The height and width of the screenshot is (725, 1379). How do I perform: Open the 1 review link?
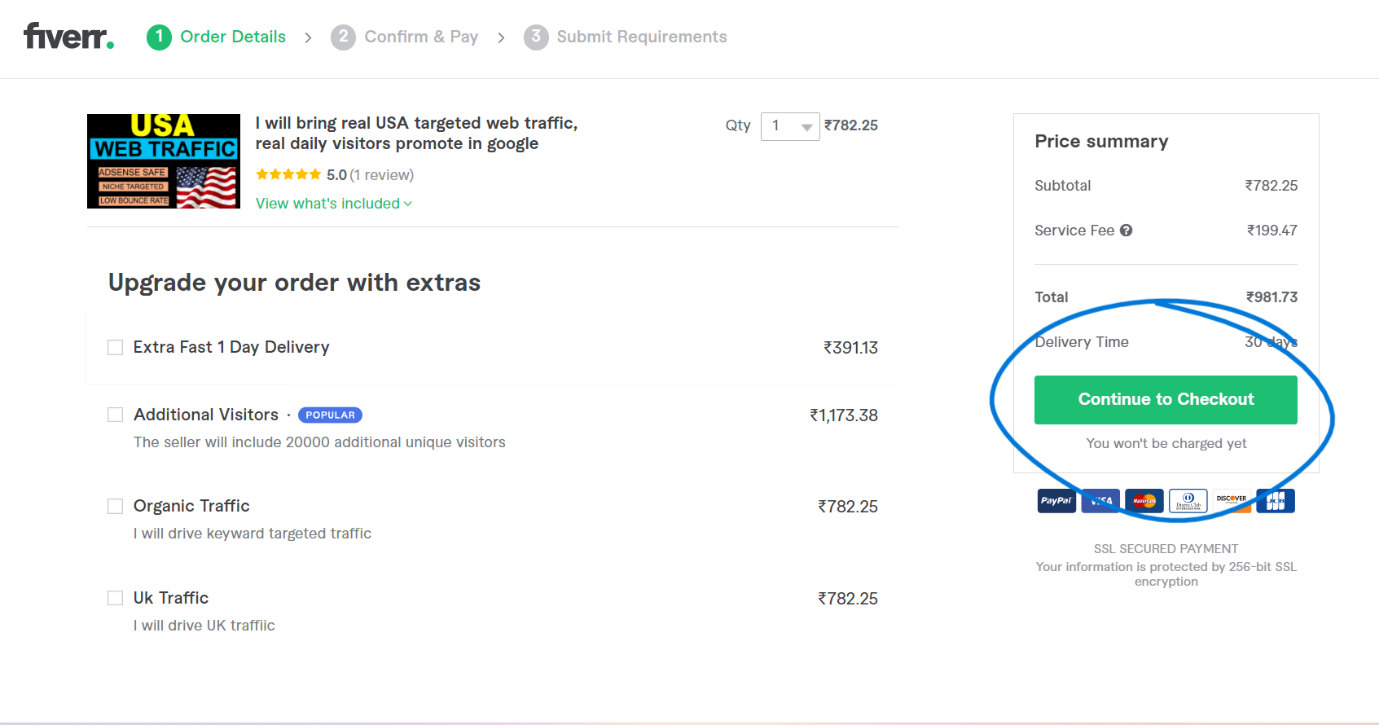point(381,175)
